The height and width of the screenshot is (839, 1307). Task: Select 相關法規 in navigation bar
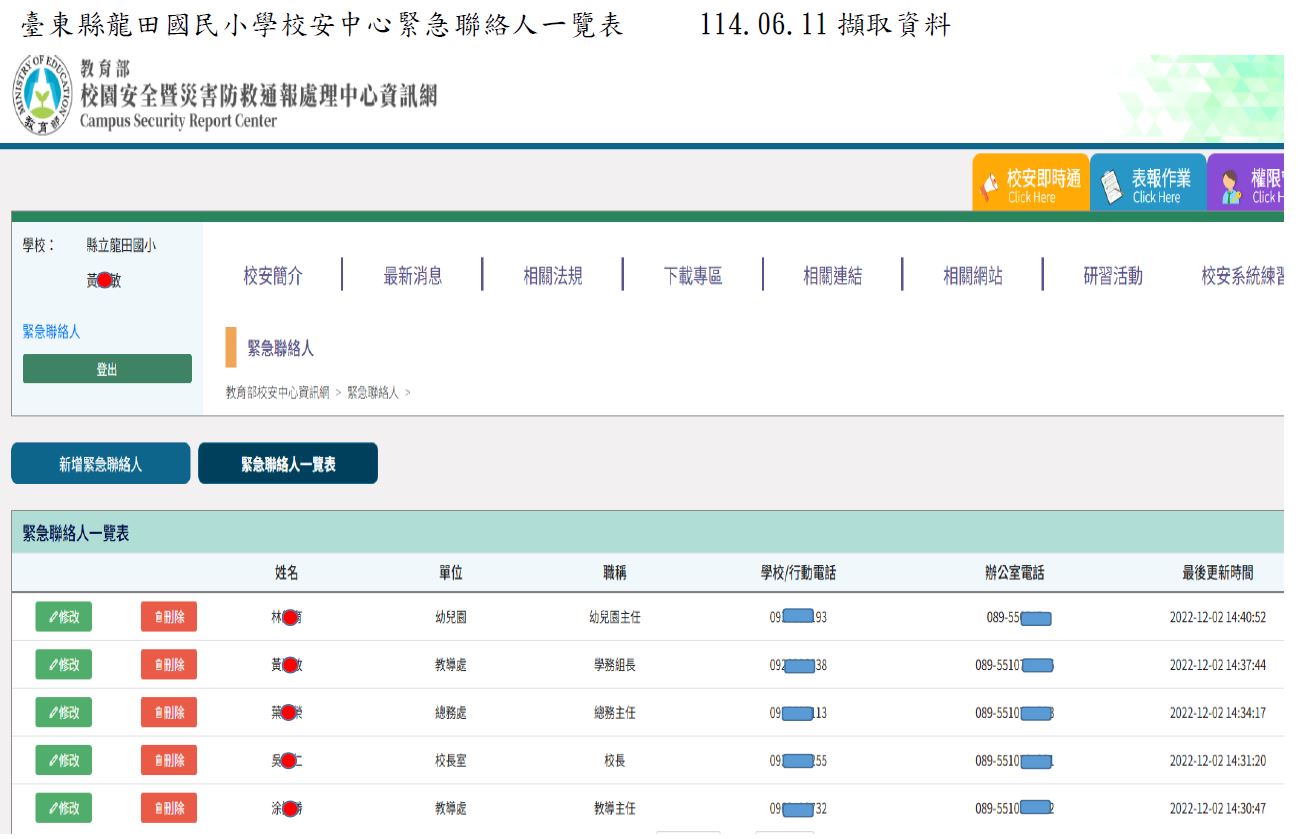point(552,276)
